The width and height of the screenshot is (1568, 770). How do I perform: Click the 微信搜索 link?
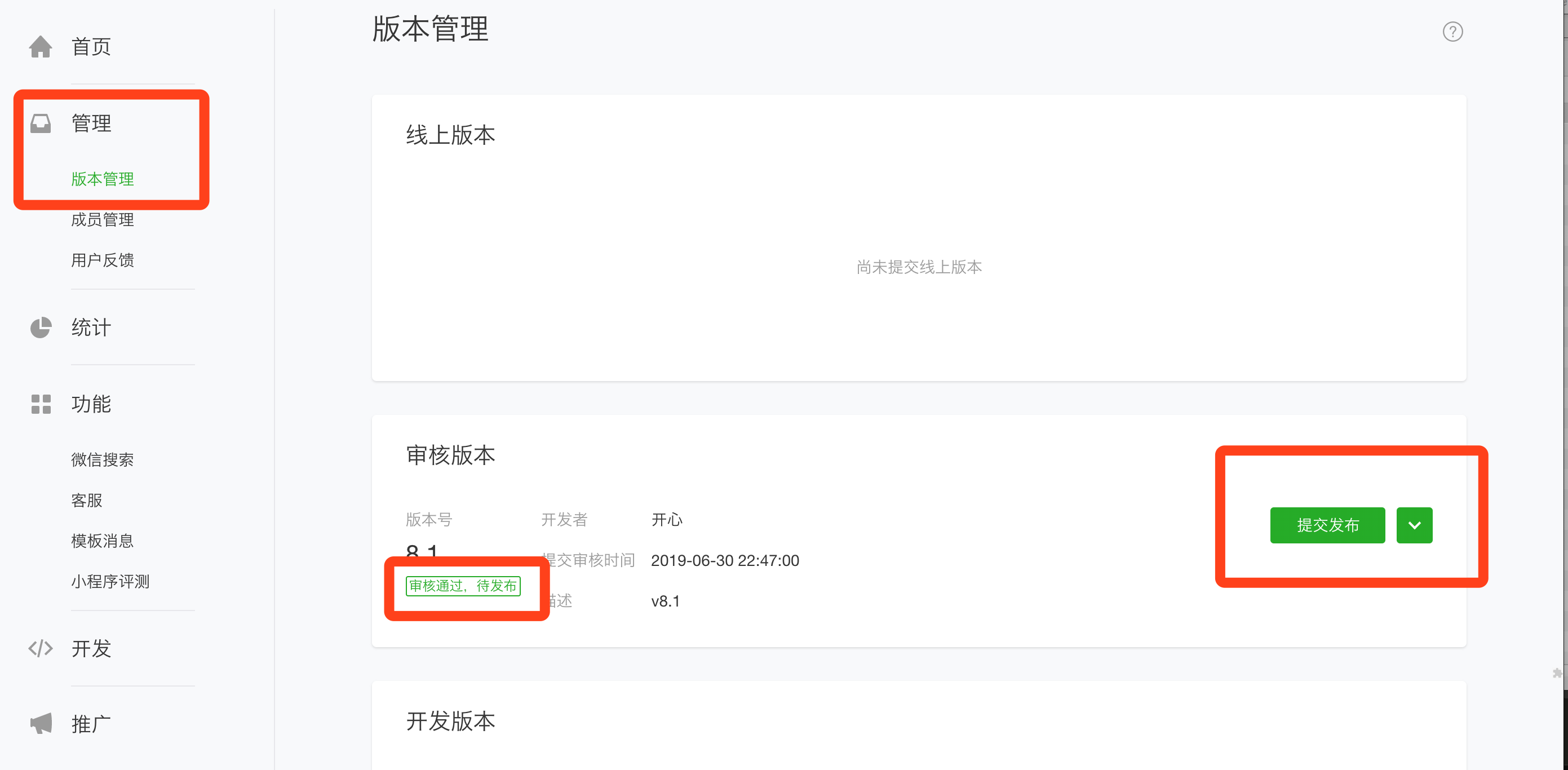pyautogui.click(x=103, y=459)
